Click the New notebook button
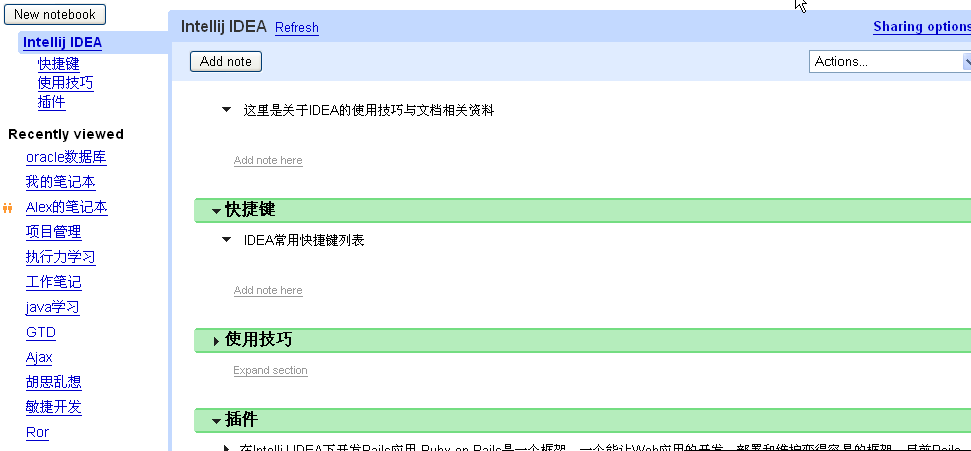The height and width of the screenshot is (451, 971). click(x=54, y=14)
